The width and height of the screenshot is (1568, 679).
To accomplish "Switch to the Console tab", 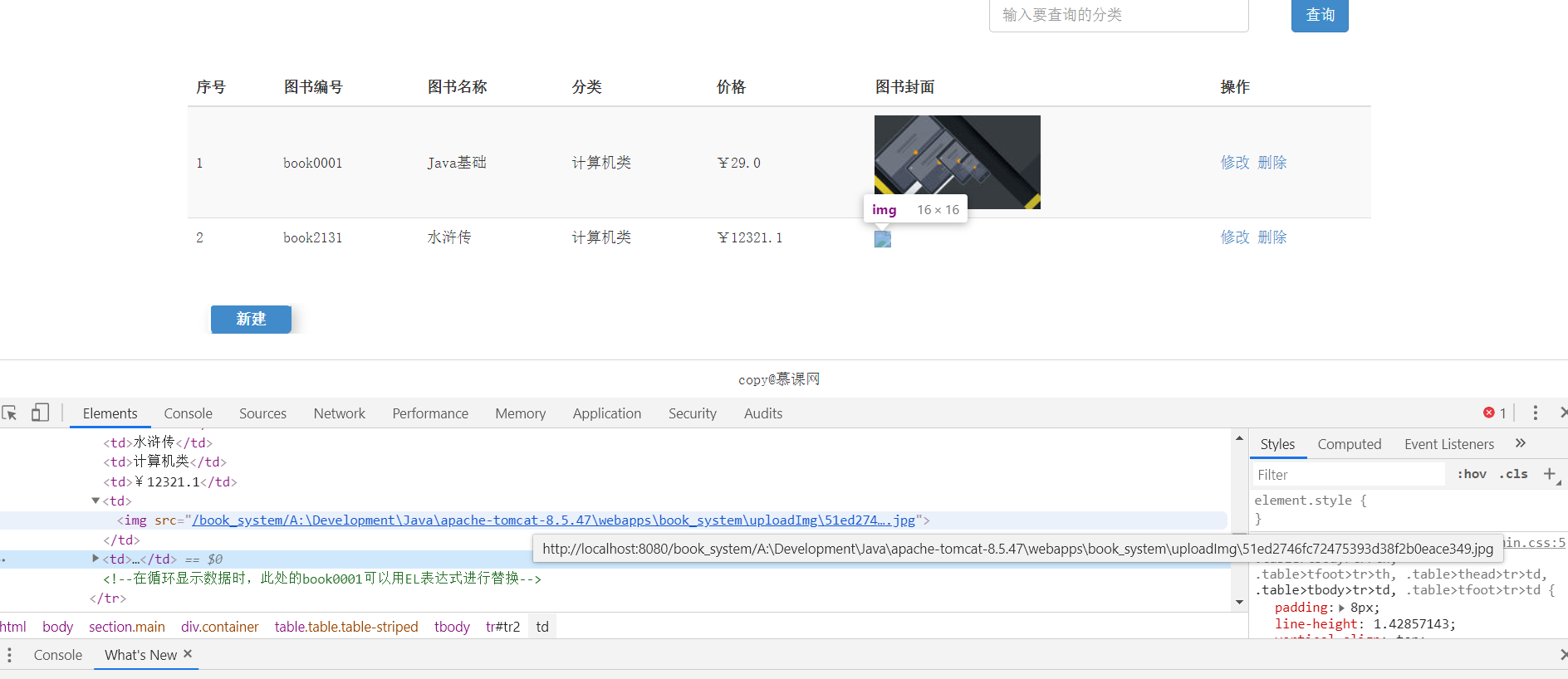I will (x=189, y=413).
